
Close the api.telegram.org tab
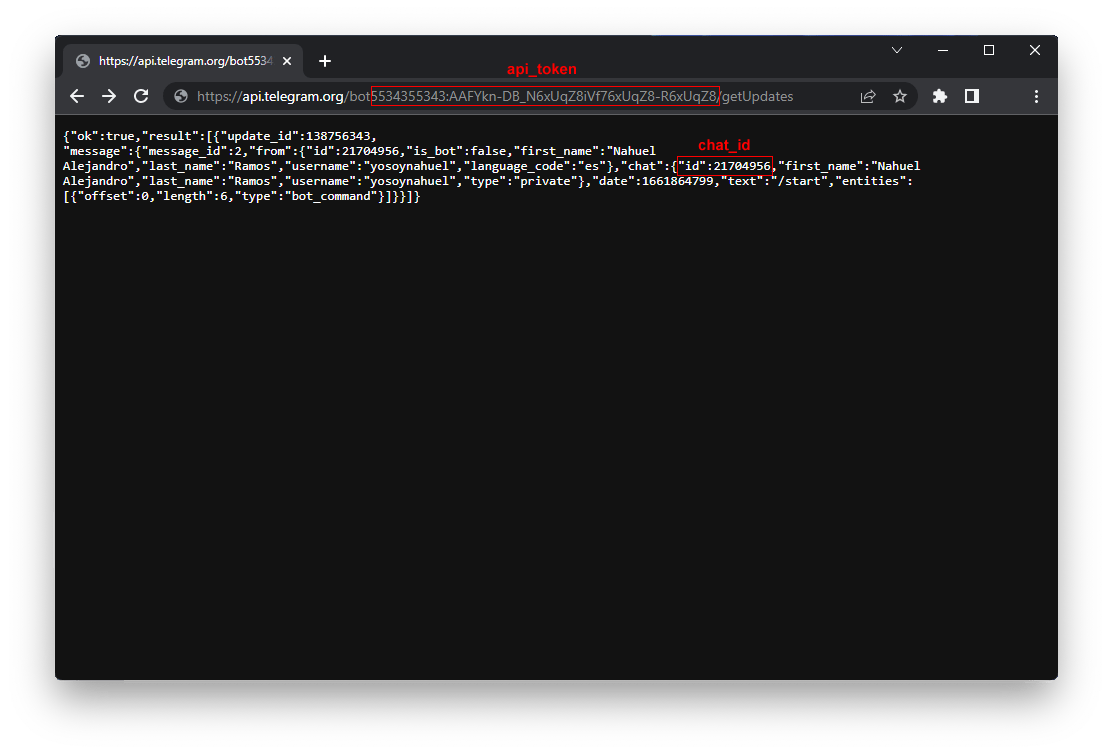point(287,61)
